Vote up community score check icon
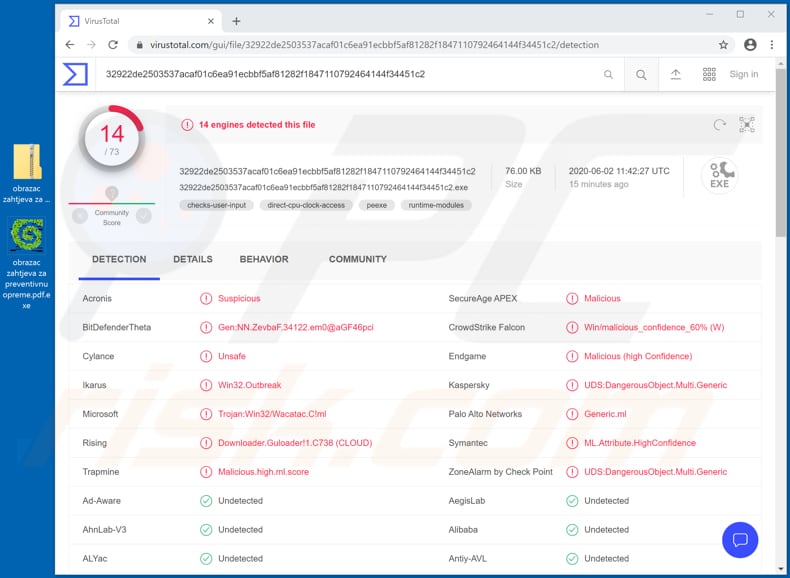Screen dimensions: 790x578 coord(144,216)
